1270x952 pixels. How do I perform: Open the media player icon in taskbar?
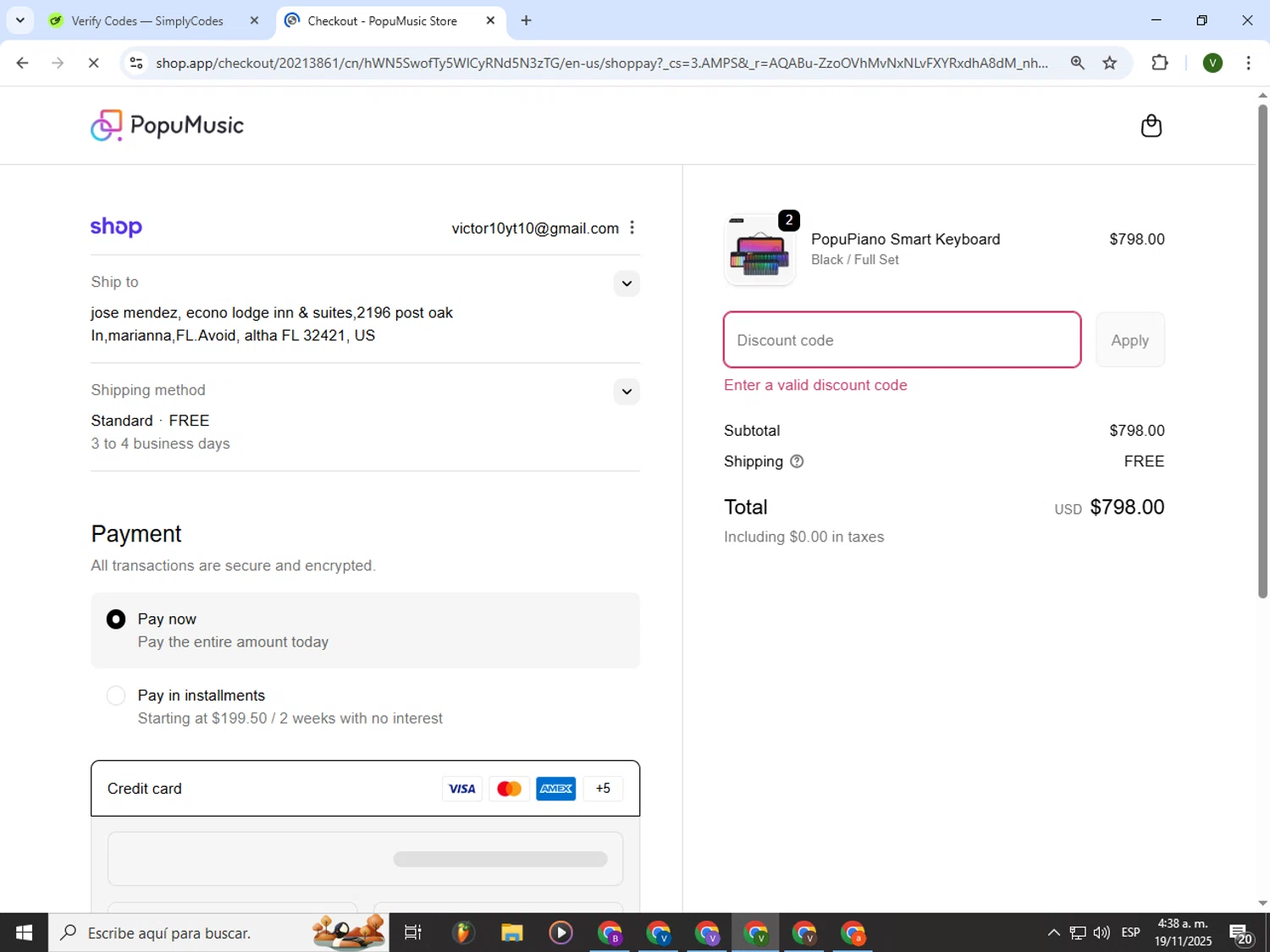(x=560, y=933)
